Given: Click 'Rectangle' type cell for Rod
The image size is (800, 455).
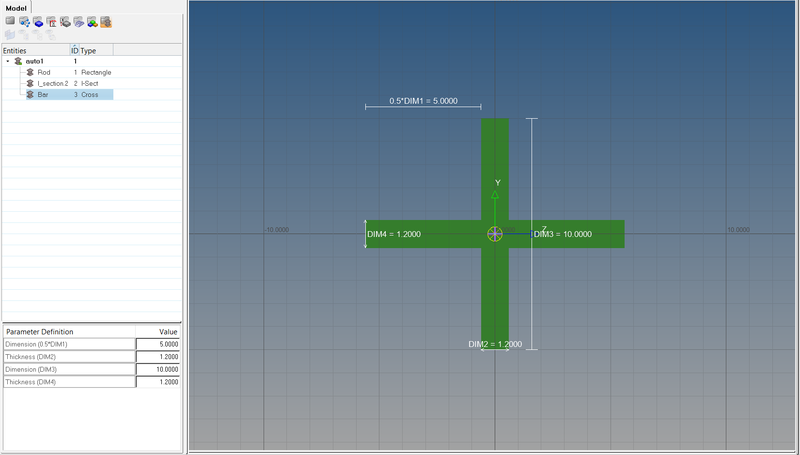Looking at the screenshot, I should click(96, 72).
